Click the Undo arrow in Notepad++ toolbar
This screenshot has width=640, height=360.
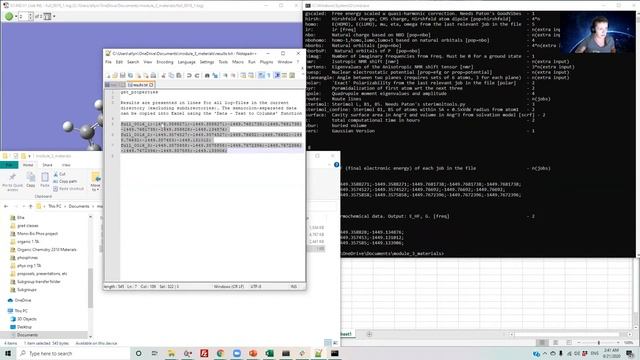pos(189,76)
